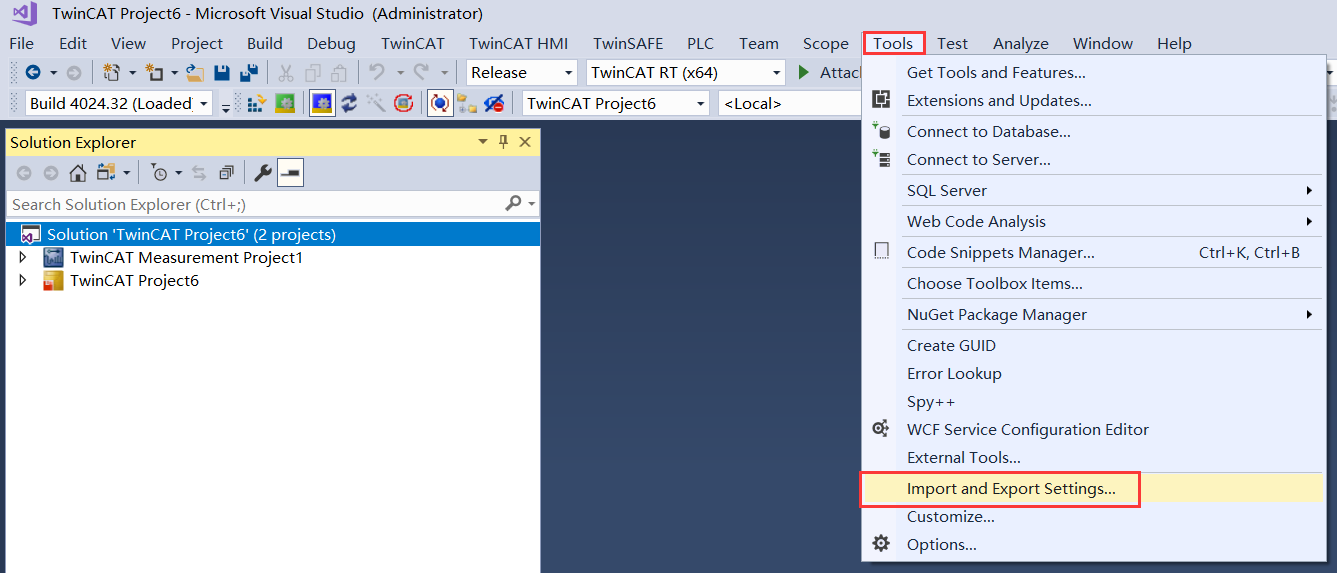Open the TwinSAFE menu
Viewport: 1337px width, 573px height.
(x=628, y=43)
